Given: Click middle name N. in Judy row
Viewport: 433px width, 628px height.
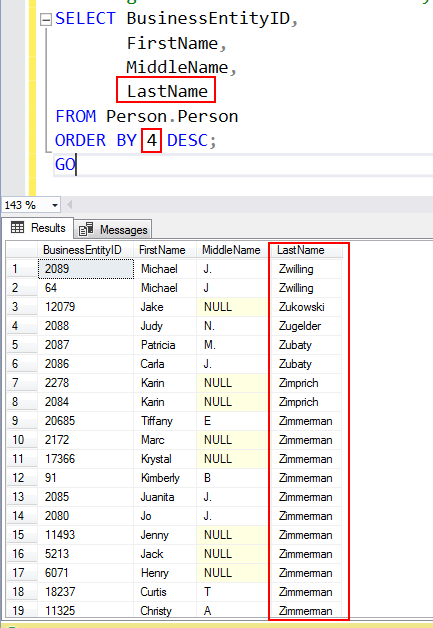Looking at the screenshot, I should [232, 326].
